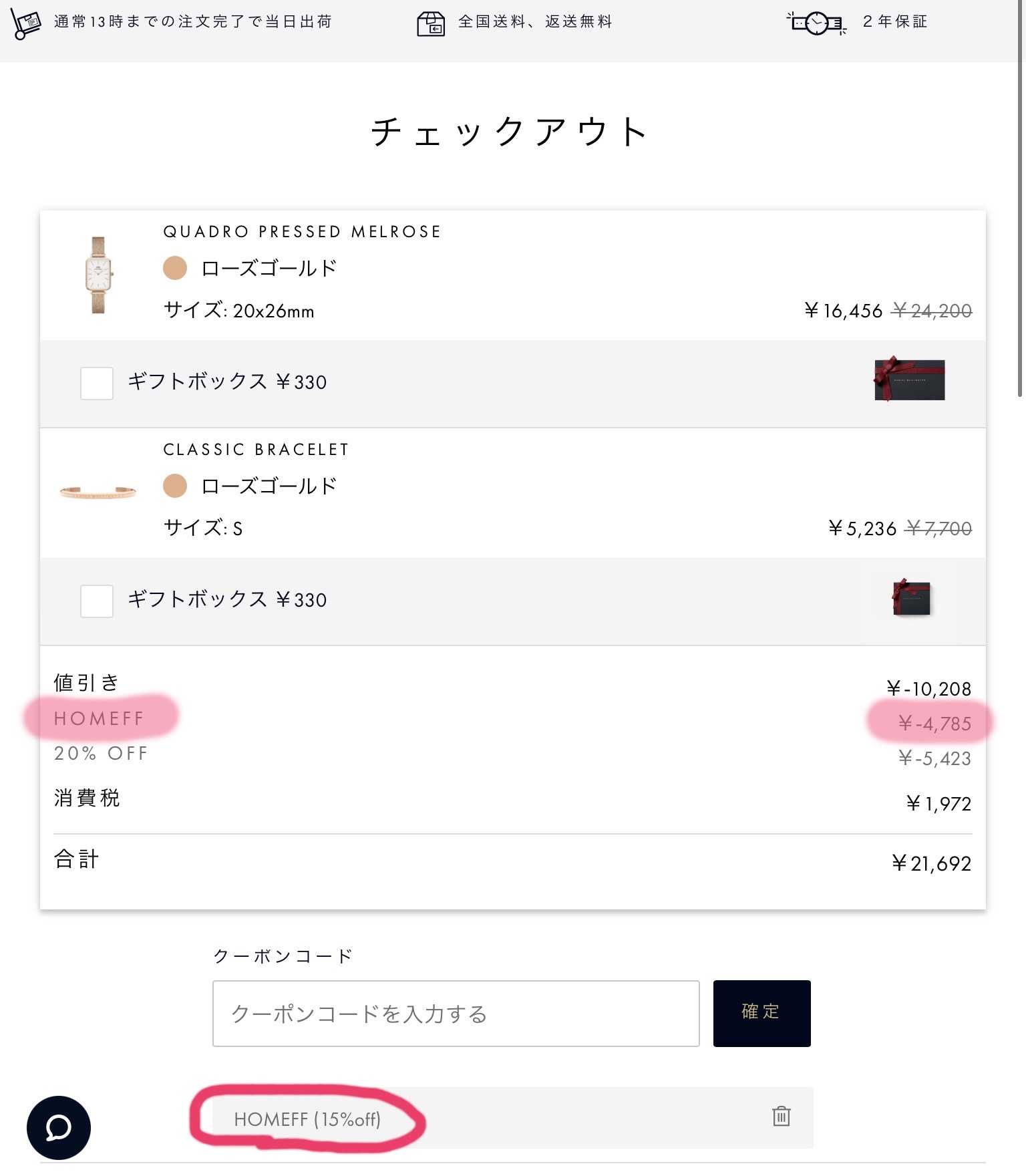The width and height of the screenshot is (1026, 1176).
Task: Click the watch gift box image
Action: [x=909, y=380]
